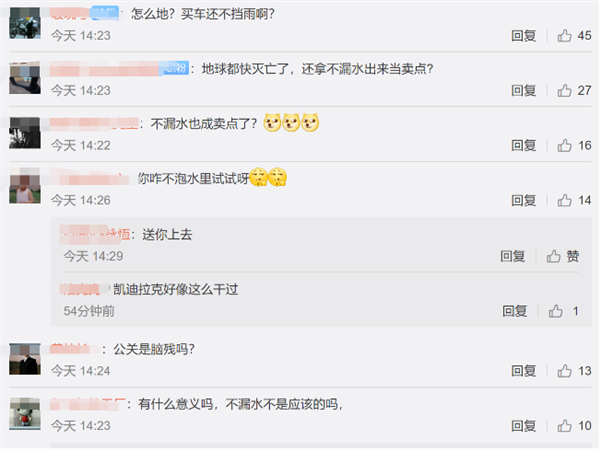Like the 有什么意义吗 comment
Screen dimensions: 600x451
tap(564, 425)
